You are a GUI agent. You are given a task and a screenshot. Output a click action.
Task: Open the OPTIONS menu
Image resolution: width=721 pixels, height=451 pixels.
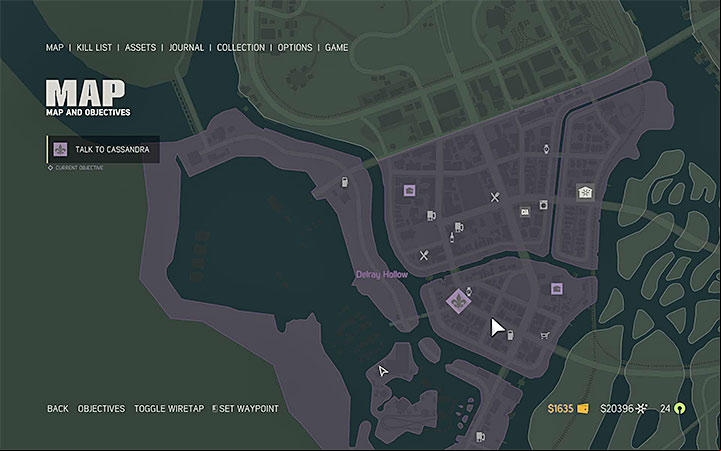point(295,47)
